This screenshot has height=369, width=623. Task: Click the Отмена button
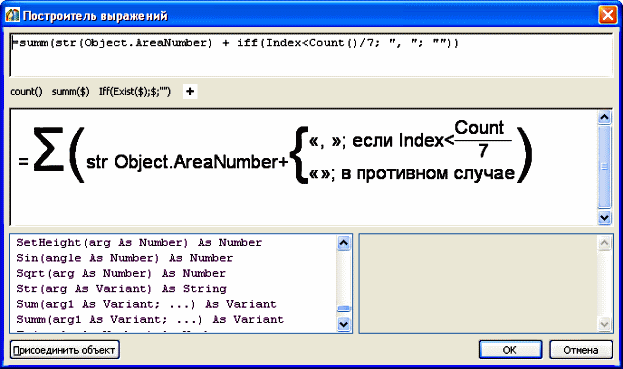tap(581, 350)
